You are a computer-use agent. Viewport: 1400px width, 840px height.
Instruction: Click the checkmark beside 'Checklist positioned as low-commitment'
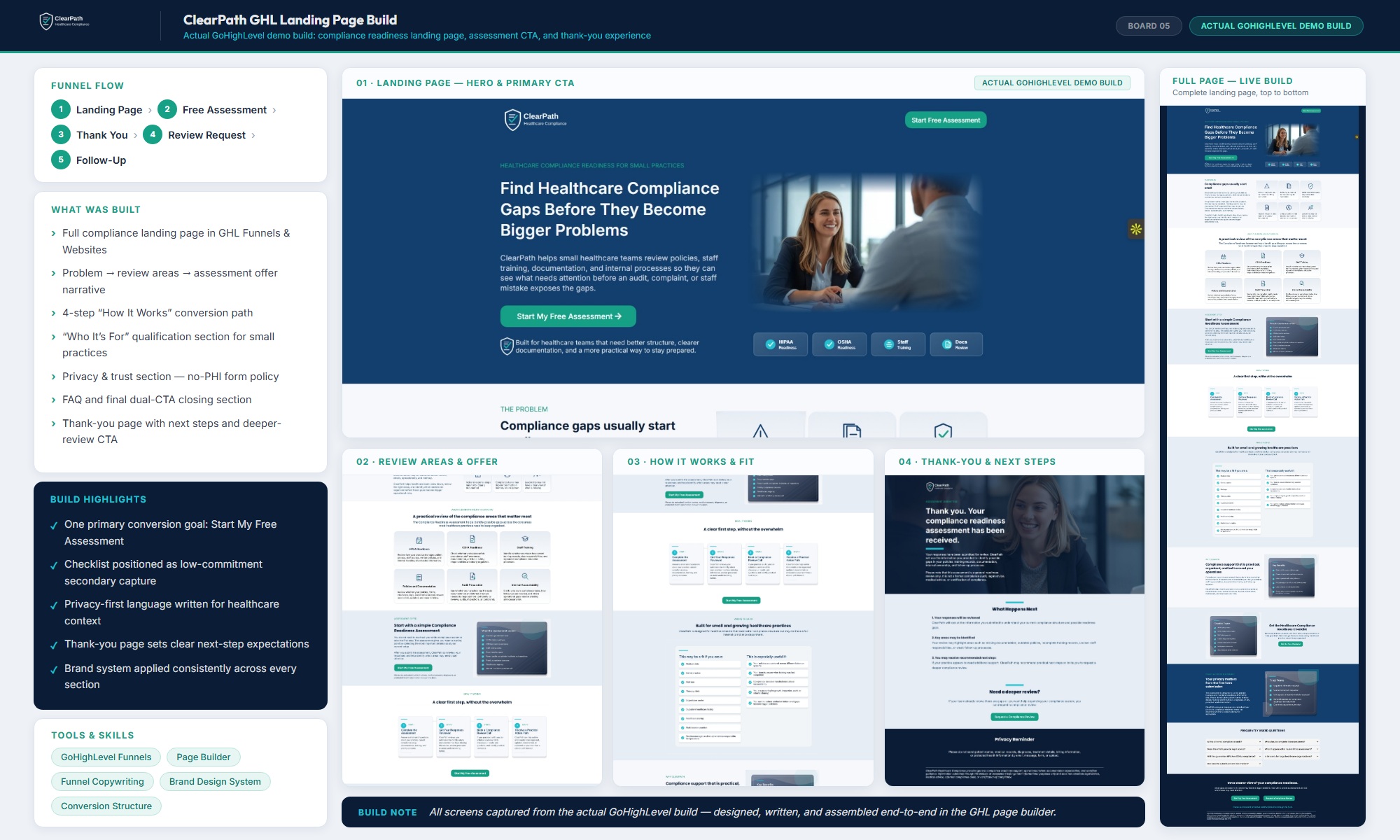(x=54, y=566)
